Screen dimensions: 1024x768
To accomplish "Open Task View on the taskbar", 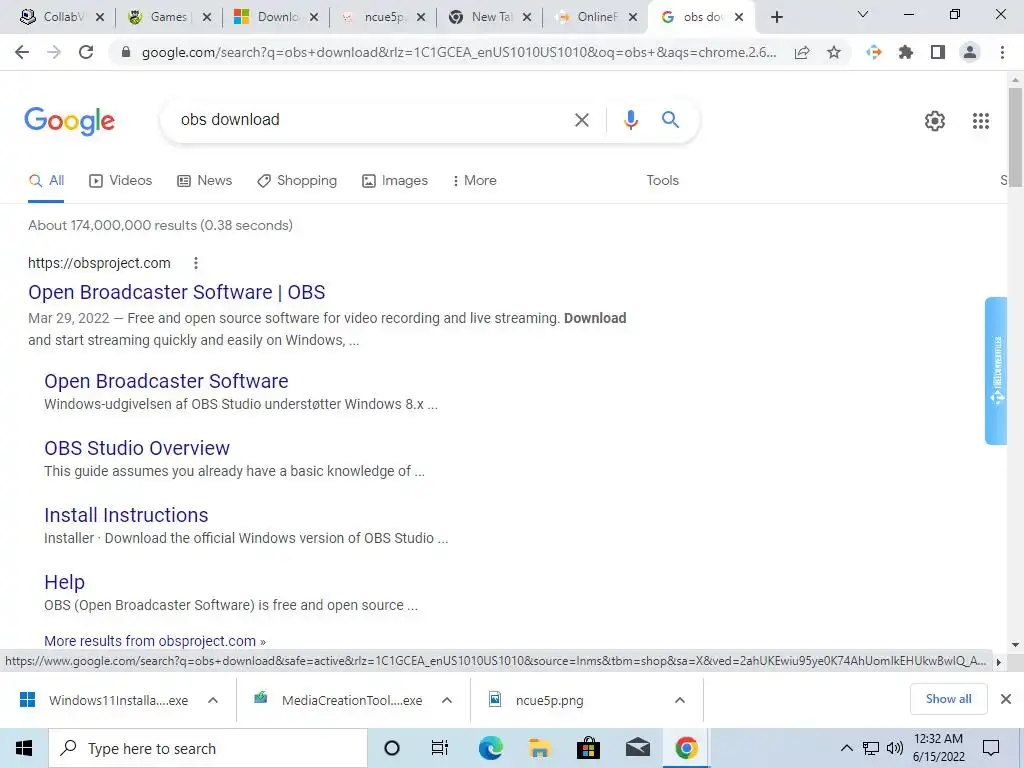I will [440, 748].
